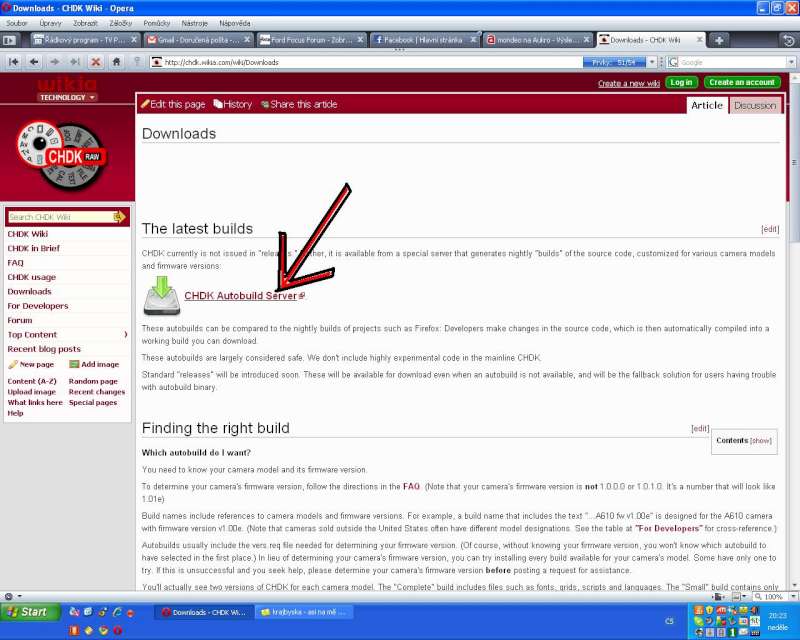Open the Windows Start menu
800x640 pixels.
pyautogui.click(x=28, y=612)
